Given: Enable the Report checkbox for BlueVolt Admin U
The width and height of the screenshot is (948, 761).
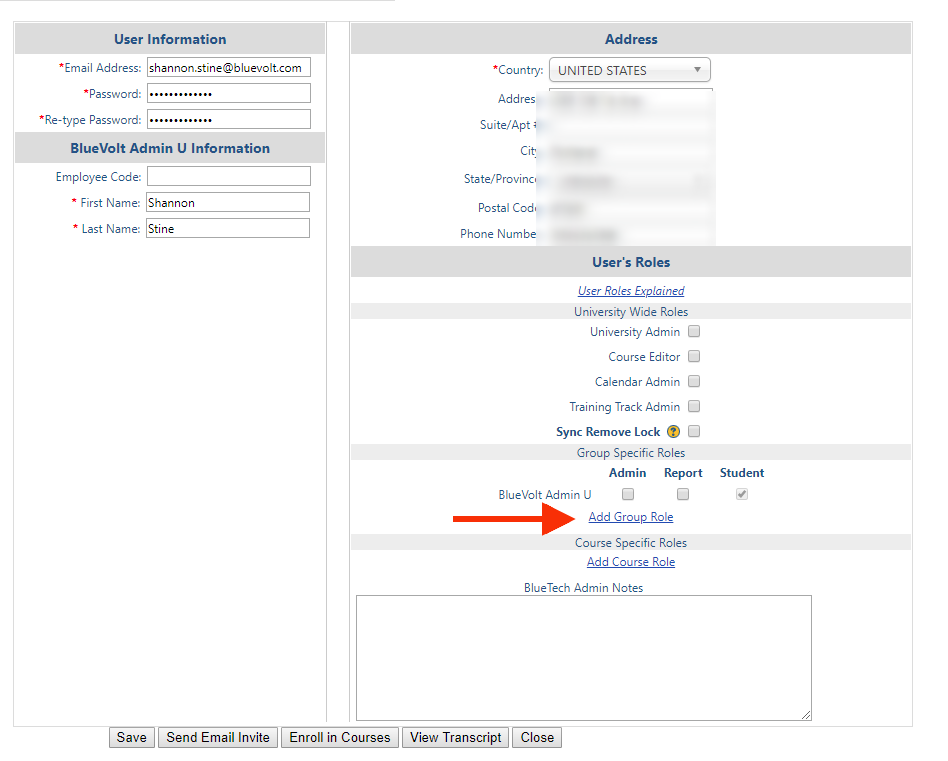Looking at the screenshot, I should tap(682, 493).
